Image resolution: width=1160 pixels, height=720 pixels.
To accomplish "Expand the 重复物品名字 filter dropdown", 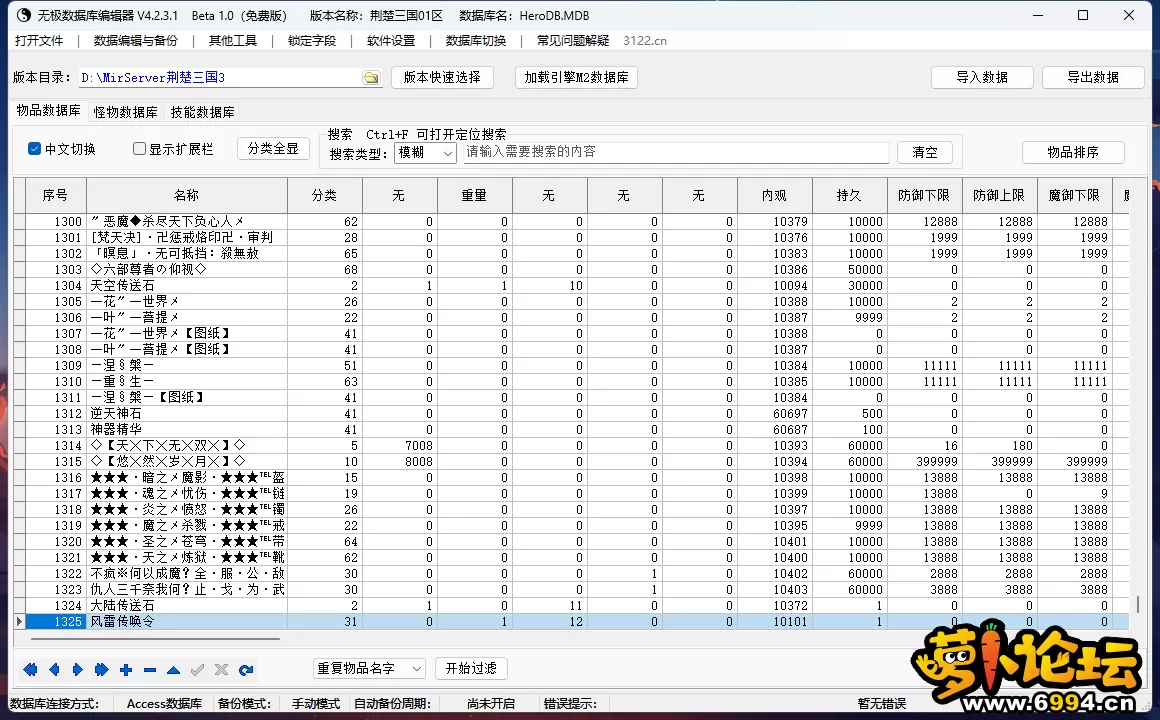I will pos(369,668).
